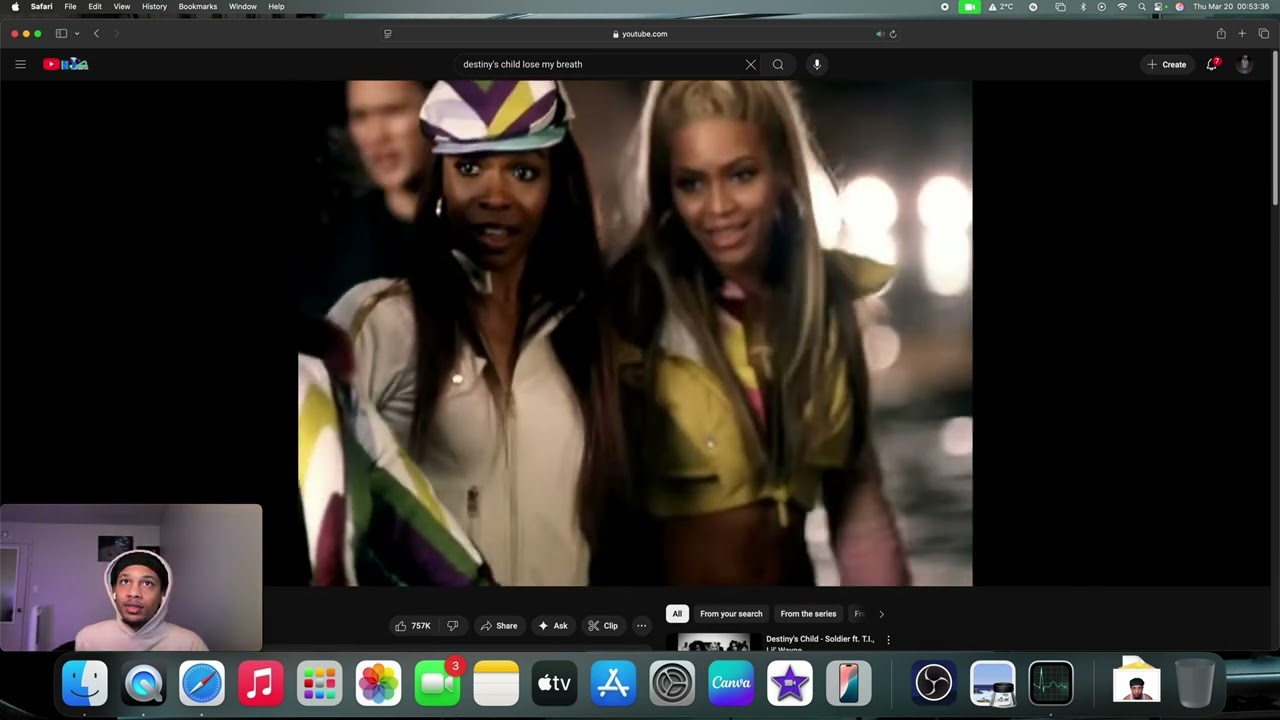The height and width of the screenshot is (720, 1280).
Task: Open Canva from the Dock
Action: 731,684
